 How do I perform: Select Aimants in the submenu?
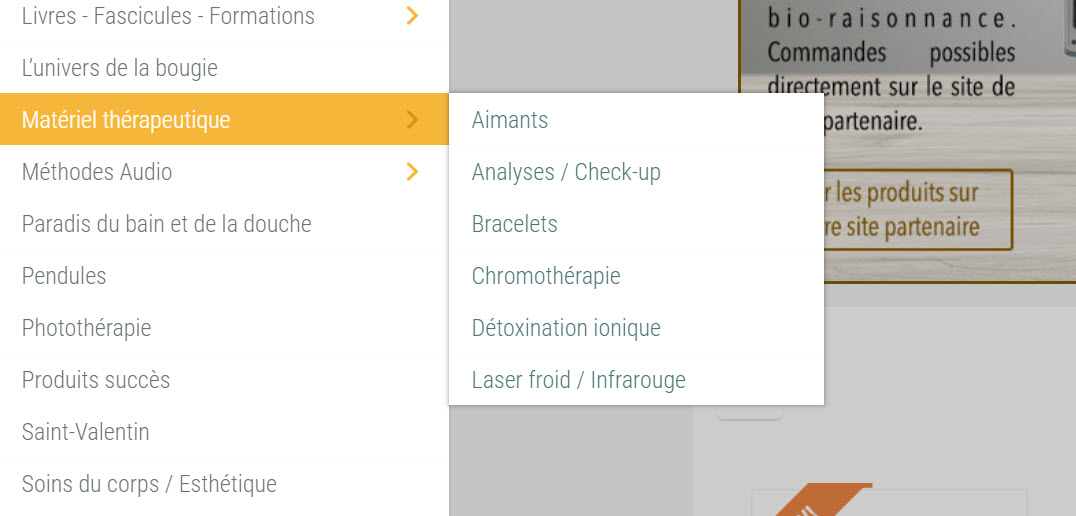coord(510,120)
